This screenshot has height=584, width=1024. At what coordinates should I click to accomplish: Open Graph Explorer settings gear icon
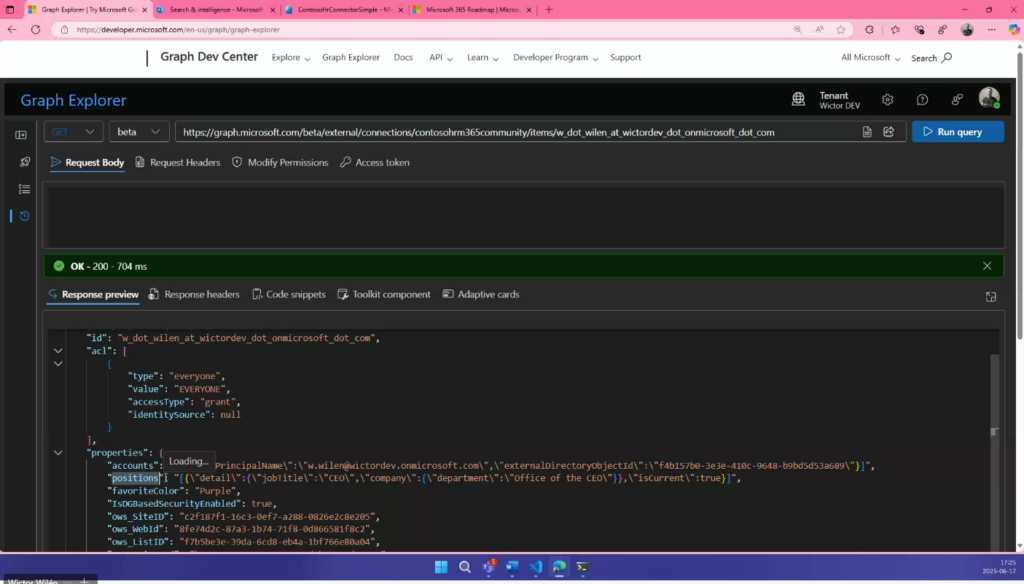click(x=888, y=100)
